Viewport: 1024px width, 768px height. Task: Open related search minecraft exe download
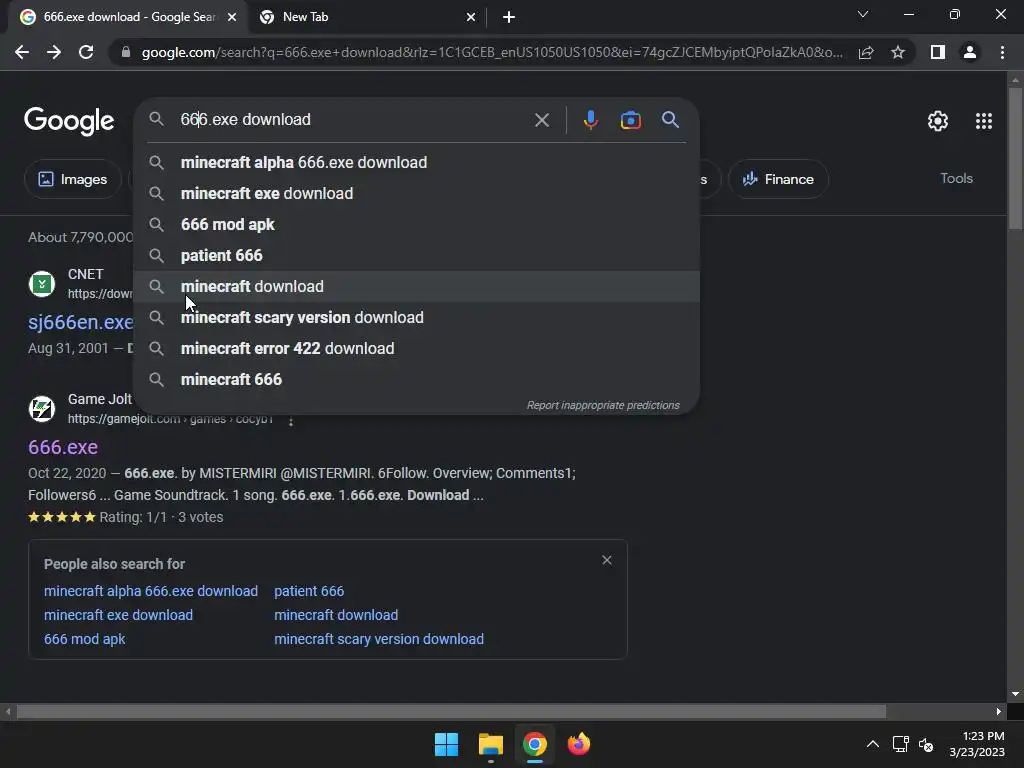[118, 615]
